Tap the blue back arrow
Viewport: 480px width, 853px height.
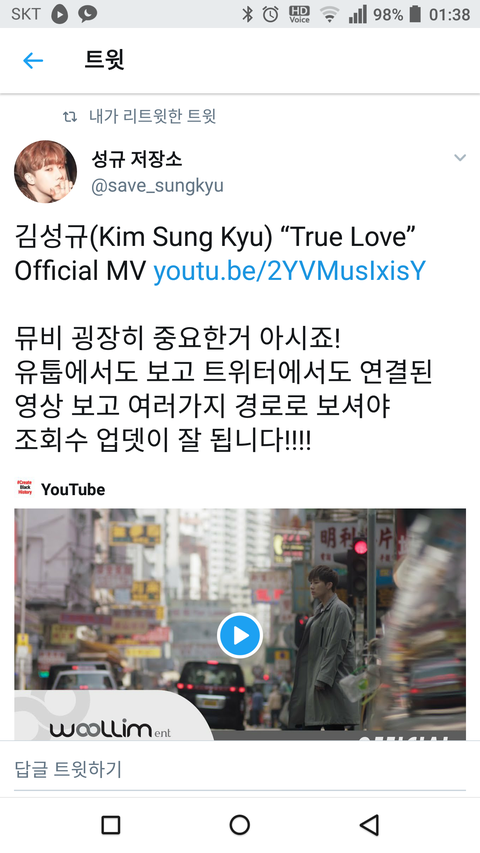click(33, 60)
